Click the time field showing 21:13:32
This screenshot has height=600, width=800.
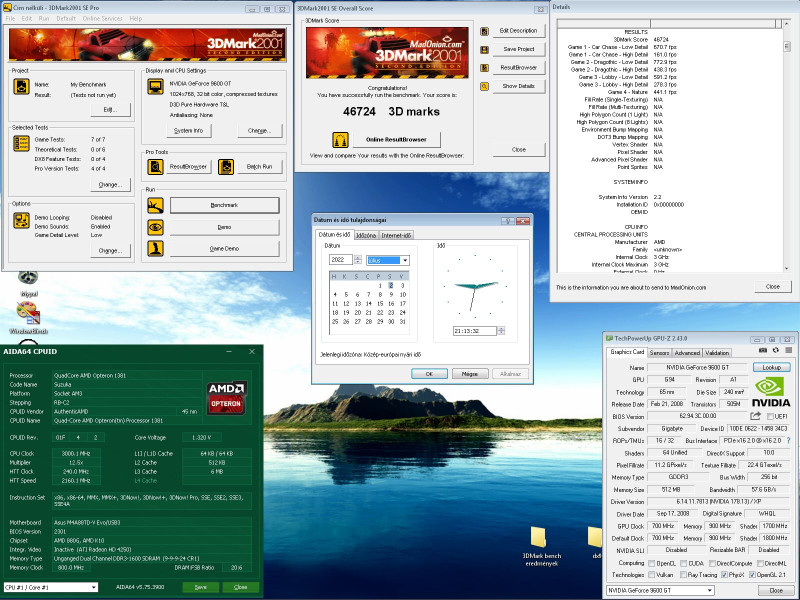click(x=474, y=331)
